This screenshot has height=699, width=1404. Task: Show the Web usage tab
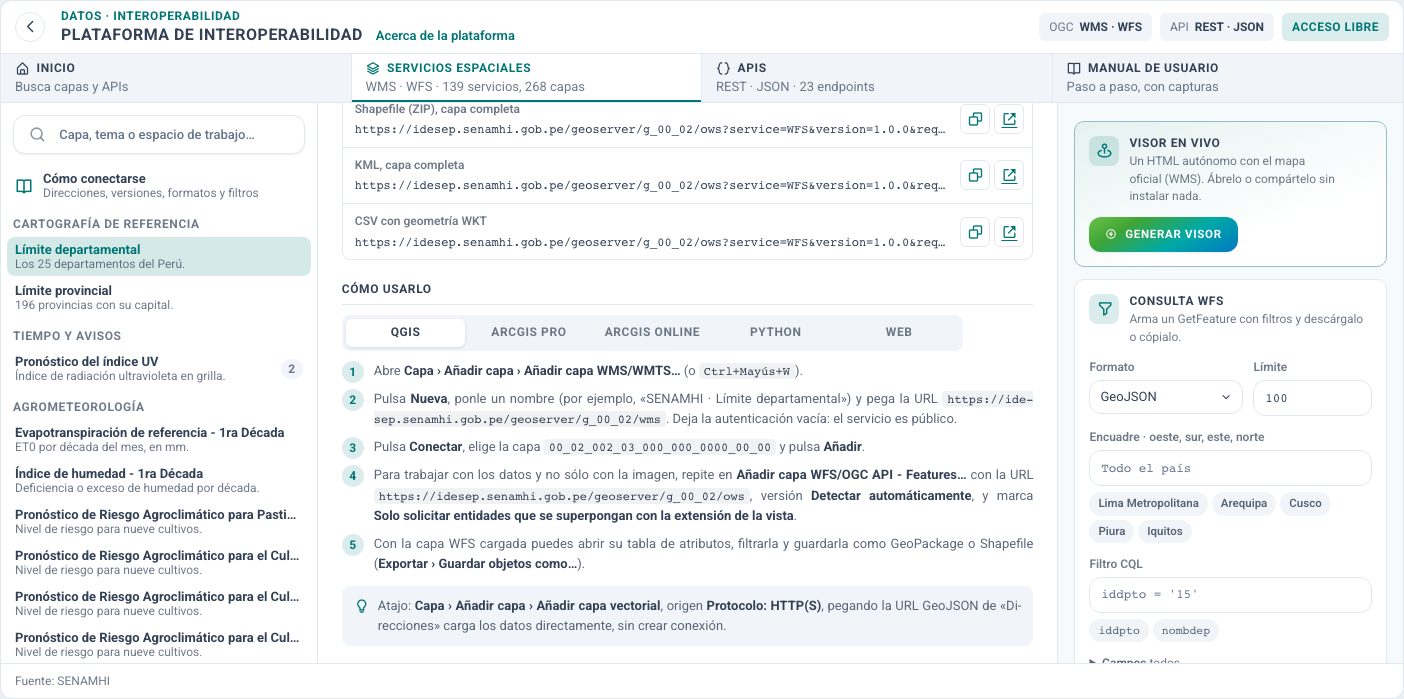click(x=899, y=332)
